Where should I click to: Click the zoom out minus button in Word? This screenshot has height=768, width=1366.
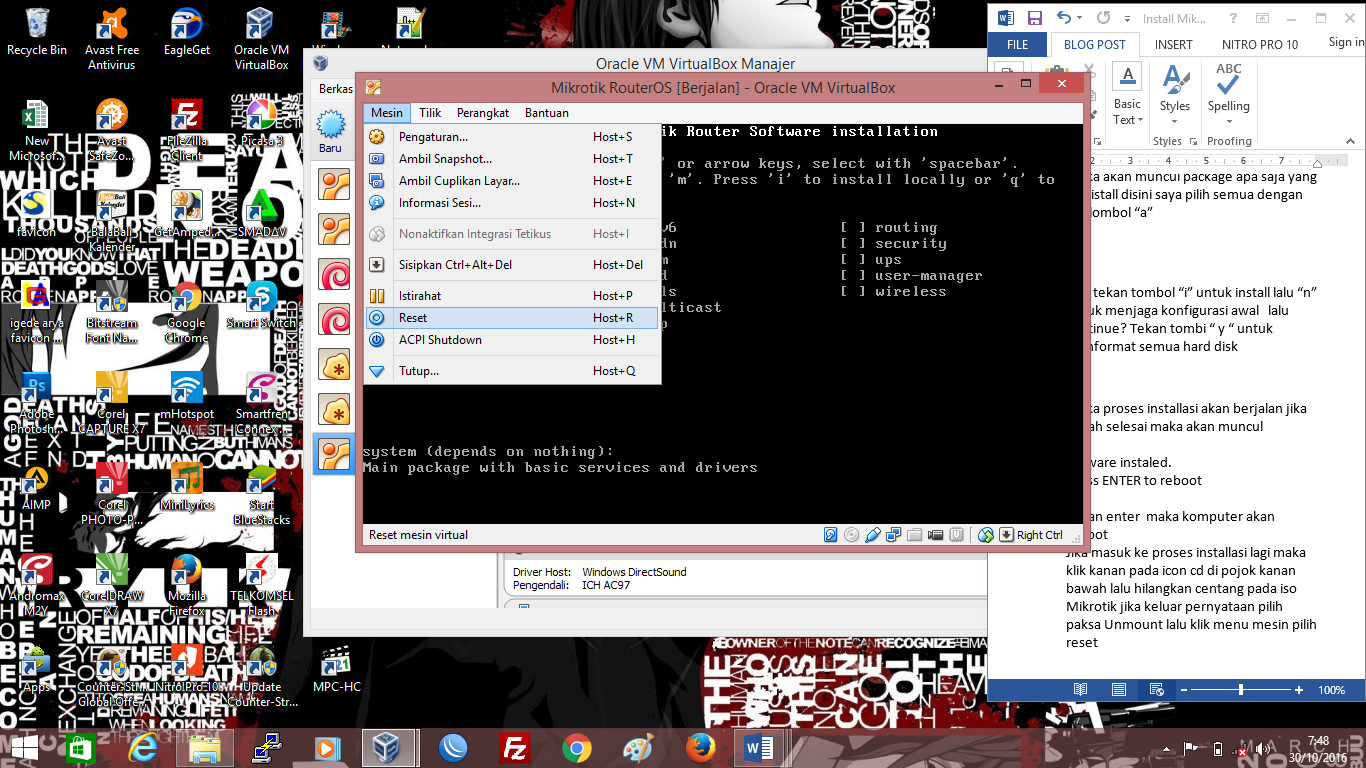pos(1183,690)
